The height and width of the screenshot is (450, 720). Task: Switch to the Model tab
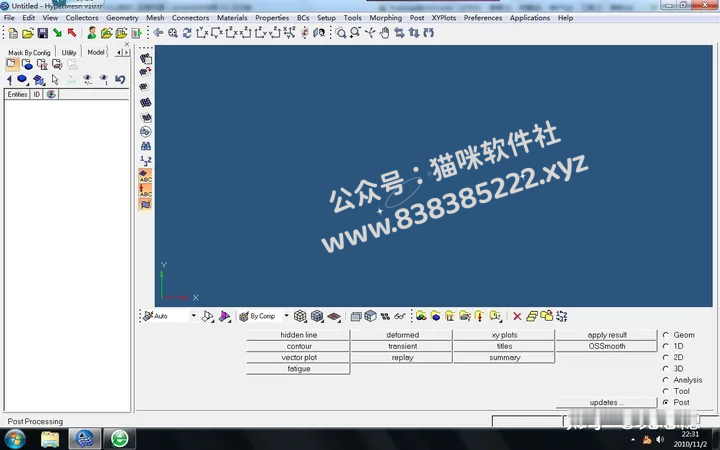click(x=96, y=52)
